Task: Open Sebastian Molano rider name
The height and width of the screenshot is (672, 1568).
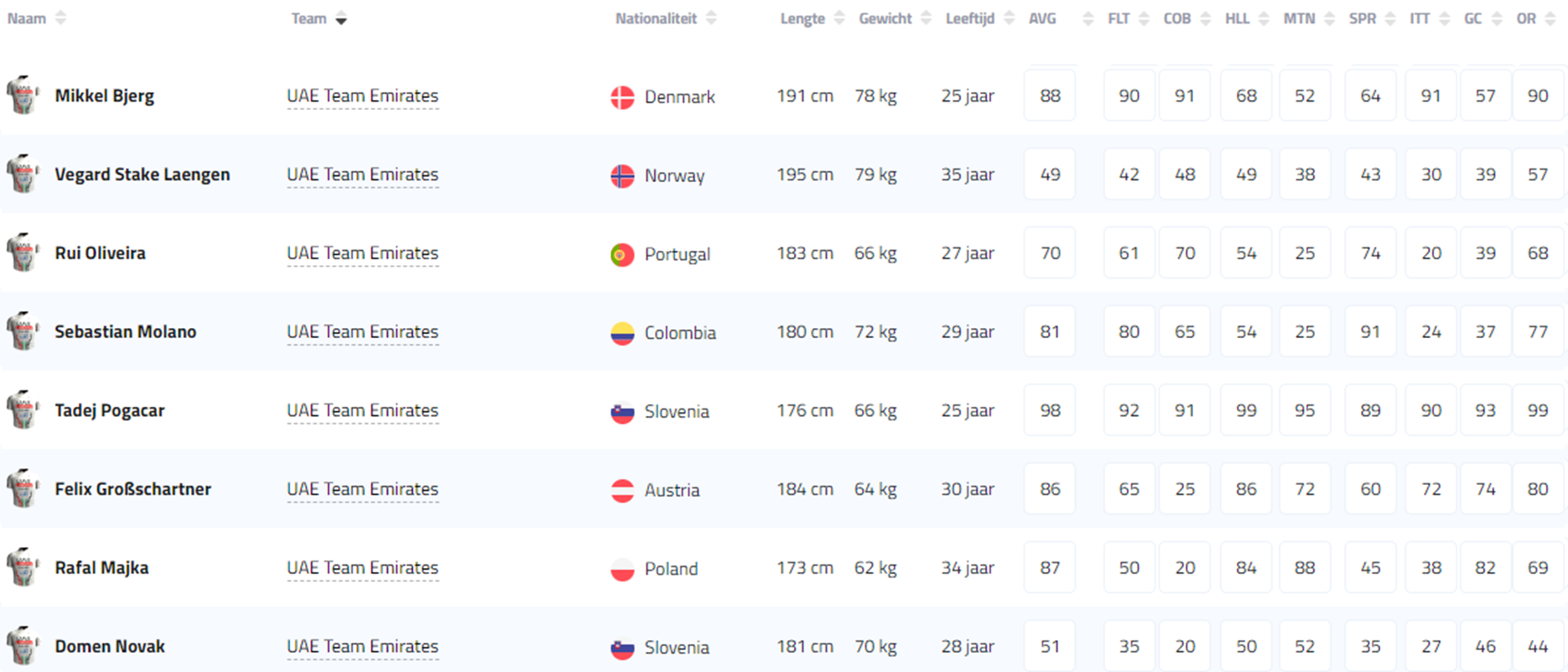Action: pos(125,331)
